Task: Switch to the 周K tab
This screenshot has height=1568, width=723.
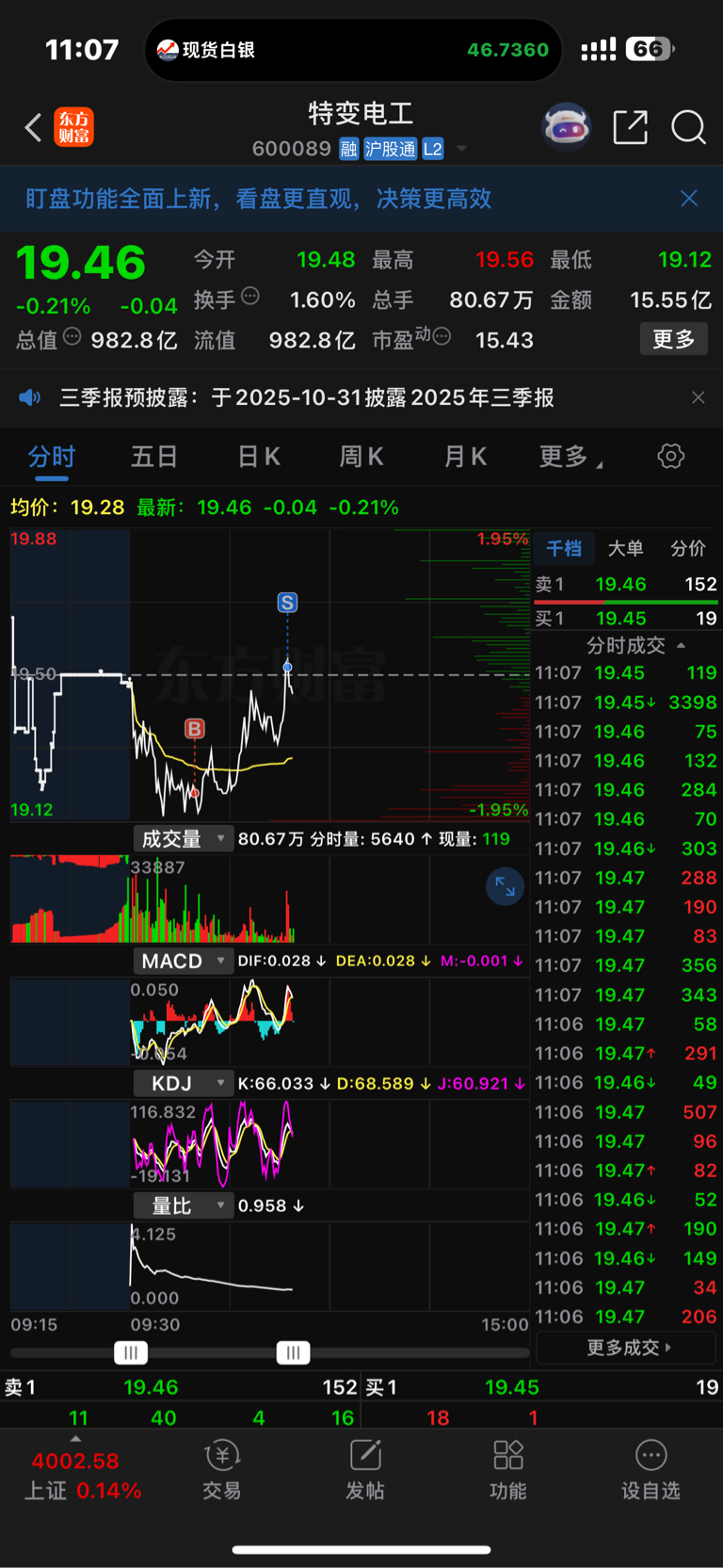Action: coord(361,457)
